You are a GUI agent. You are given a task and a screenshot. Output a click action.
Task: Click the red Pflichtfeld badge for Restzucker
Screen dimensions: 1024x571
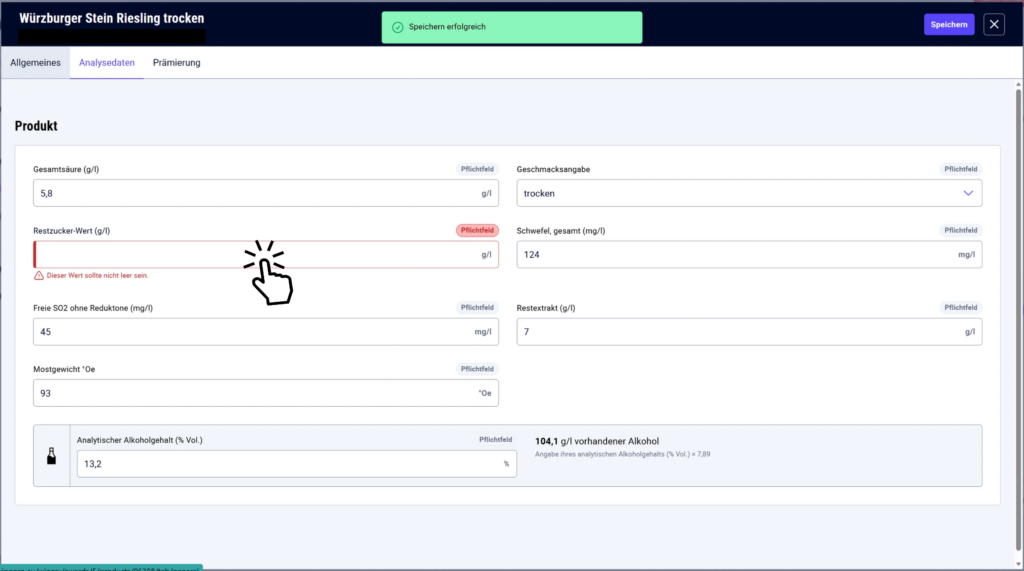[x=477, y=231]
